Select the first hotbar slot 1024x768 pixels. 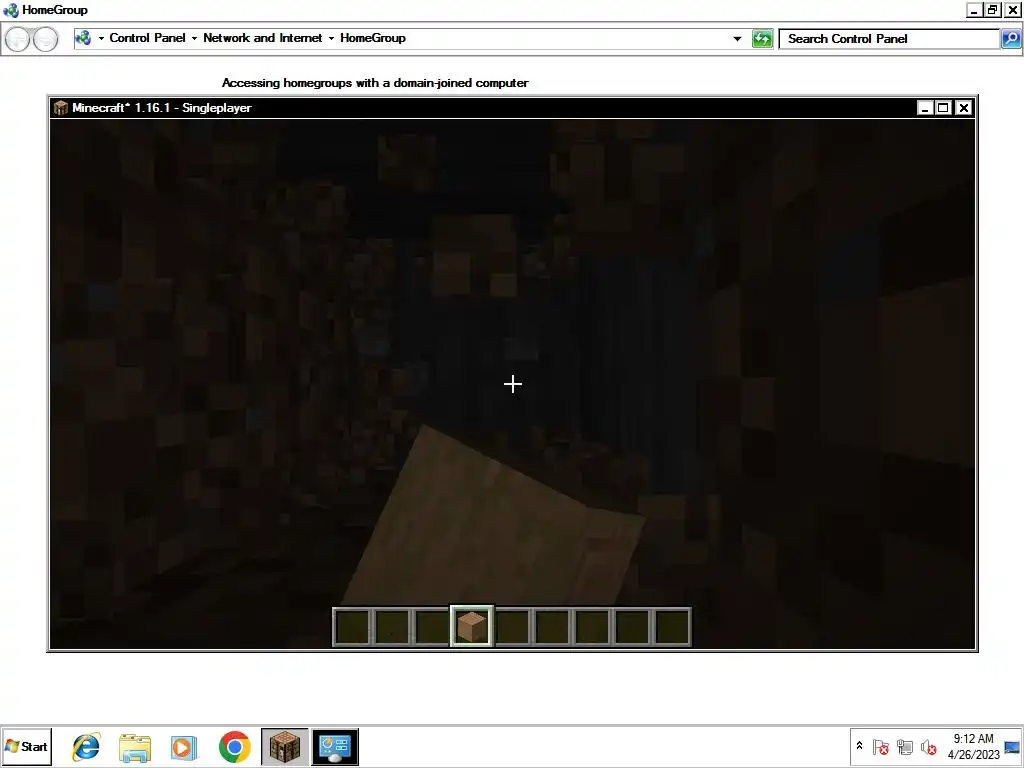(x=352, y=627)
